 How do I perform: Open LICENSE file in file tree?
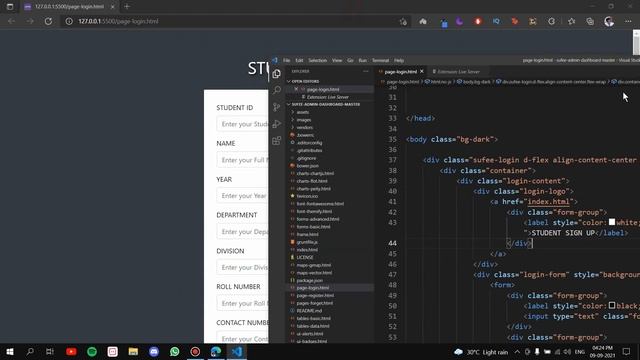coord(305,258)
